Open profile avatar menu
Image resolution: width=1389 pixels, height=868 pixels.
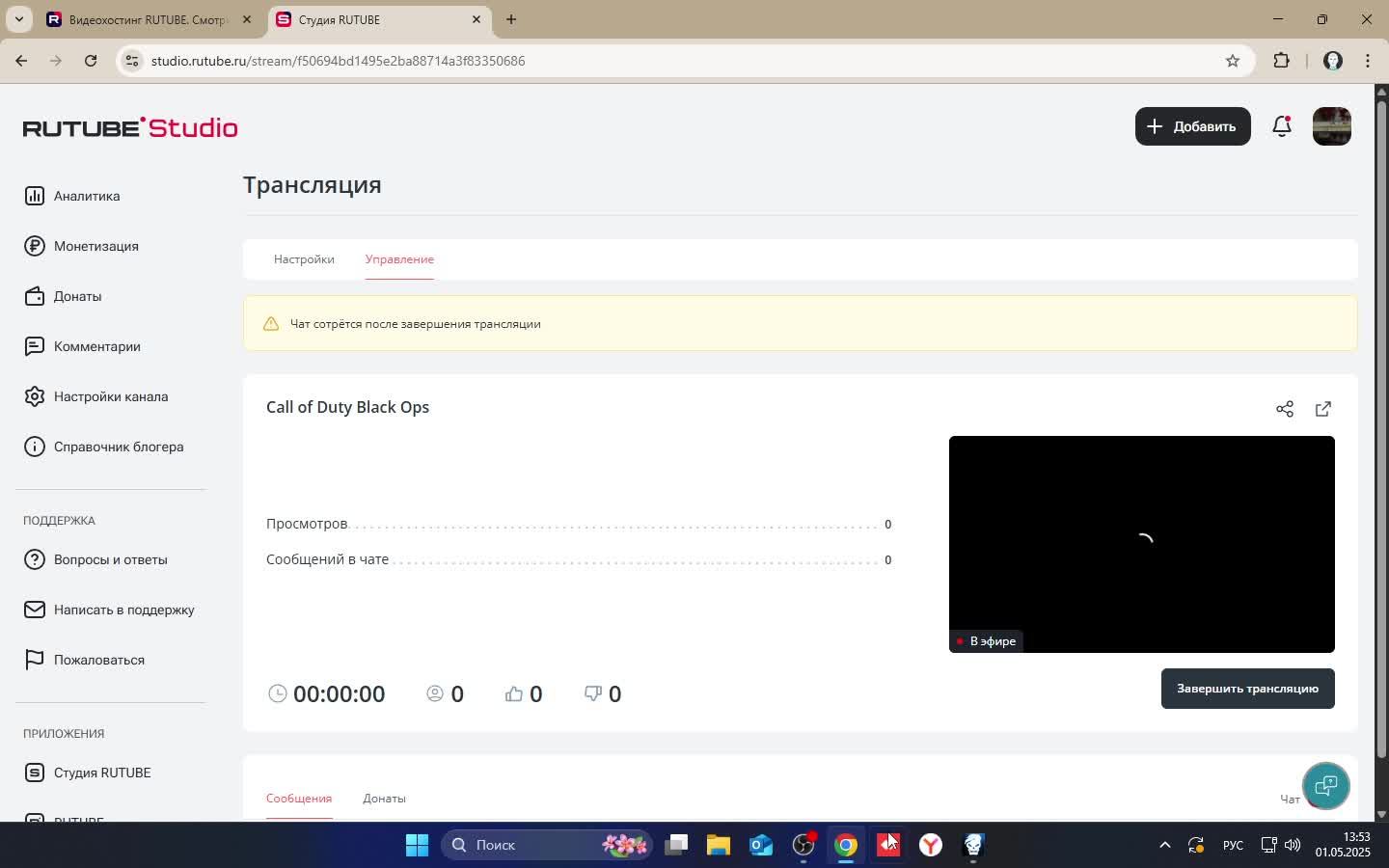click(1332, 126)
